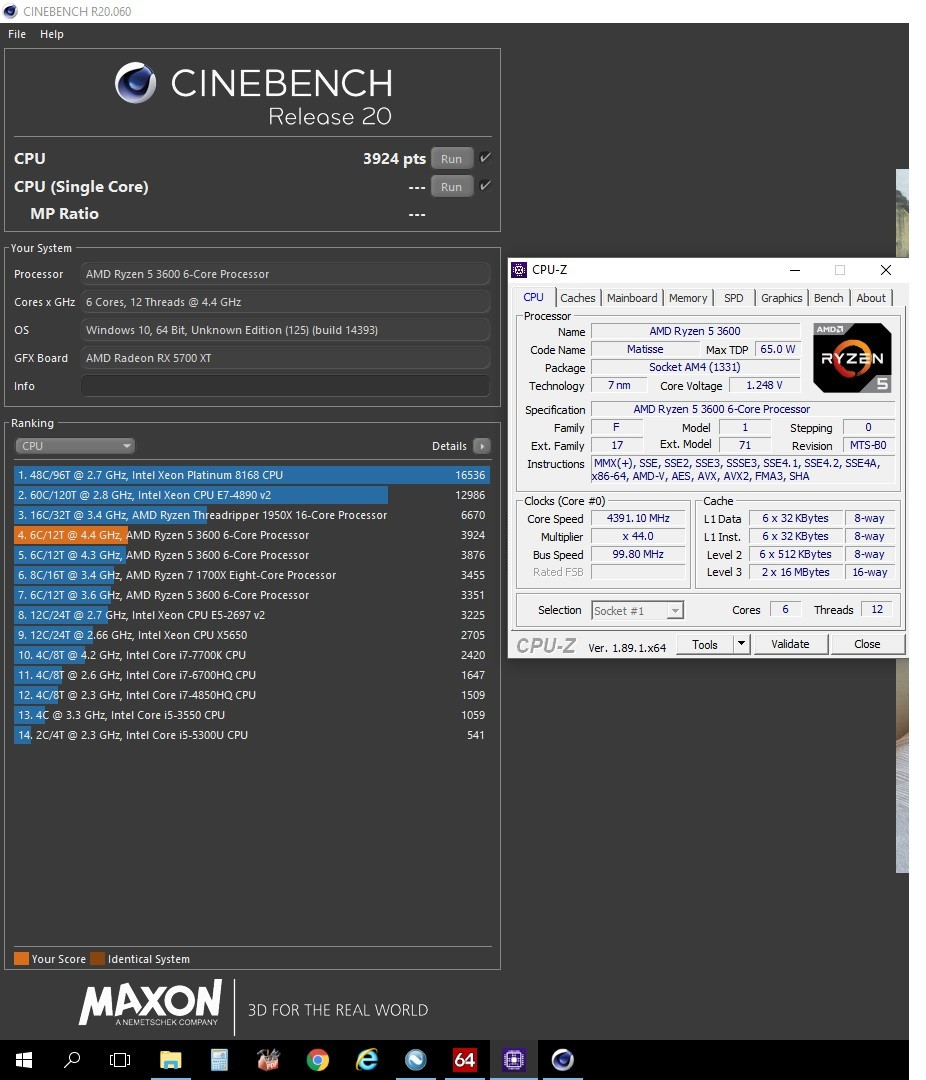
Task: Select ranking row Xeon CPU X5650
Action: [251, 634]
